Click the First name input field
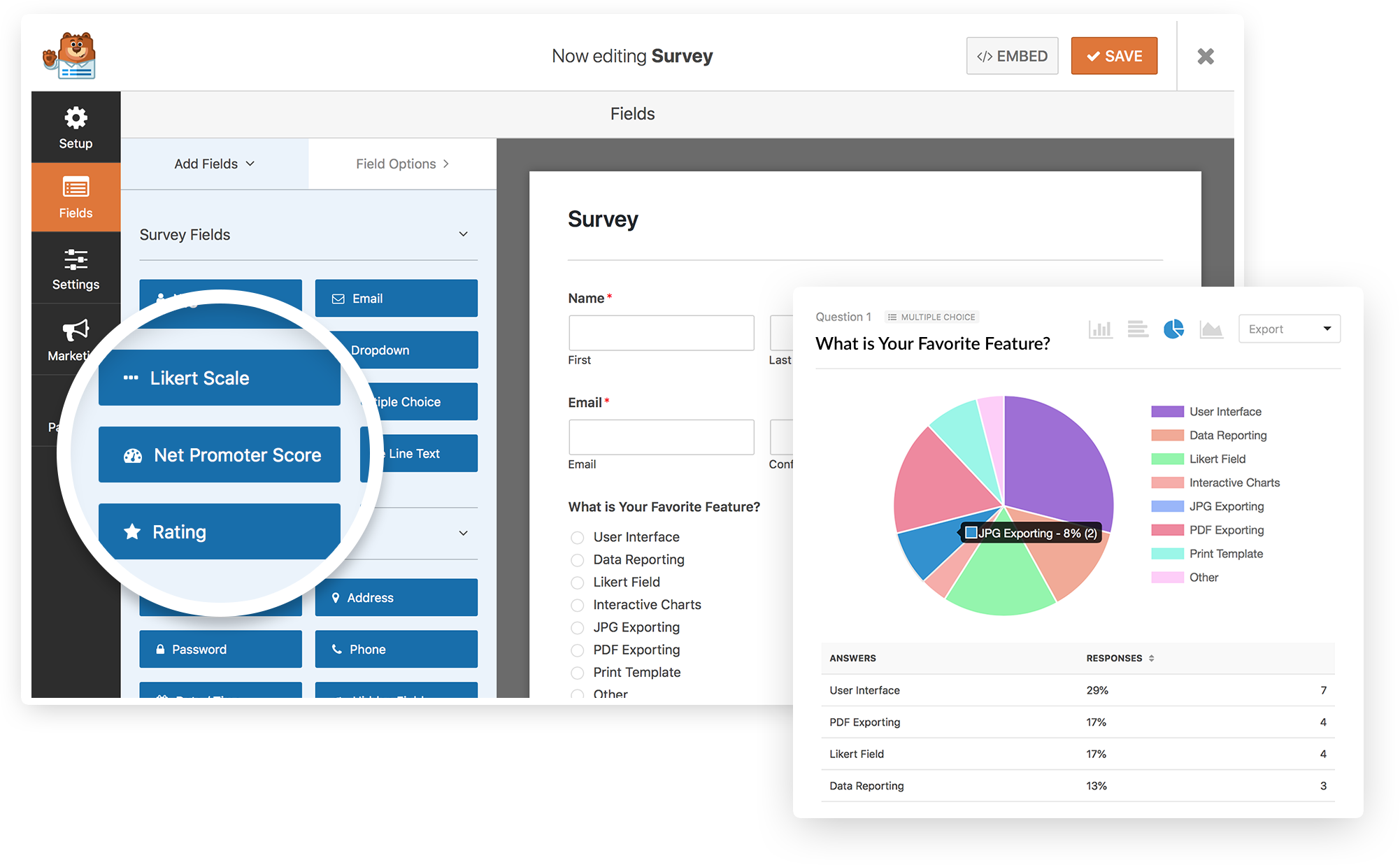The height and width of the screenshot is (865, 1400). click(660, 333)
